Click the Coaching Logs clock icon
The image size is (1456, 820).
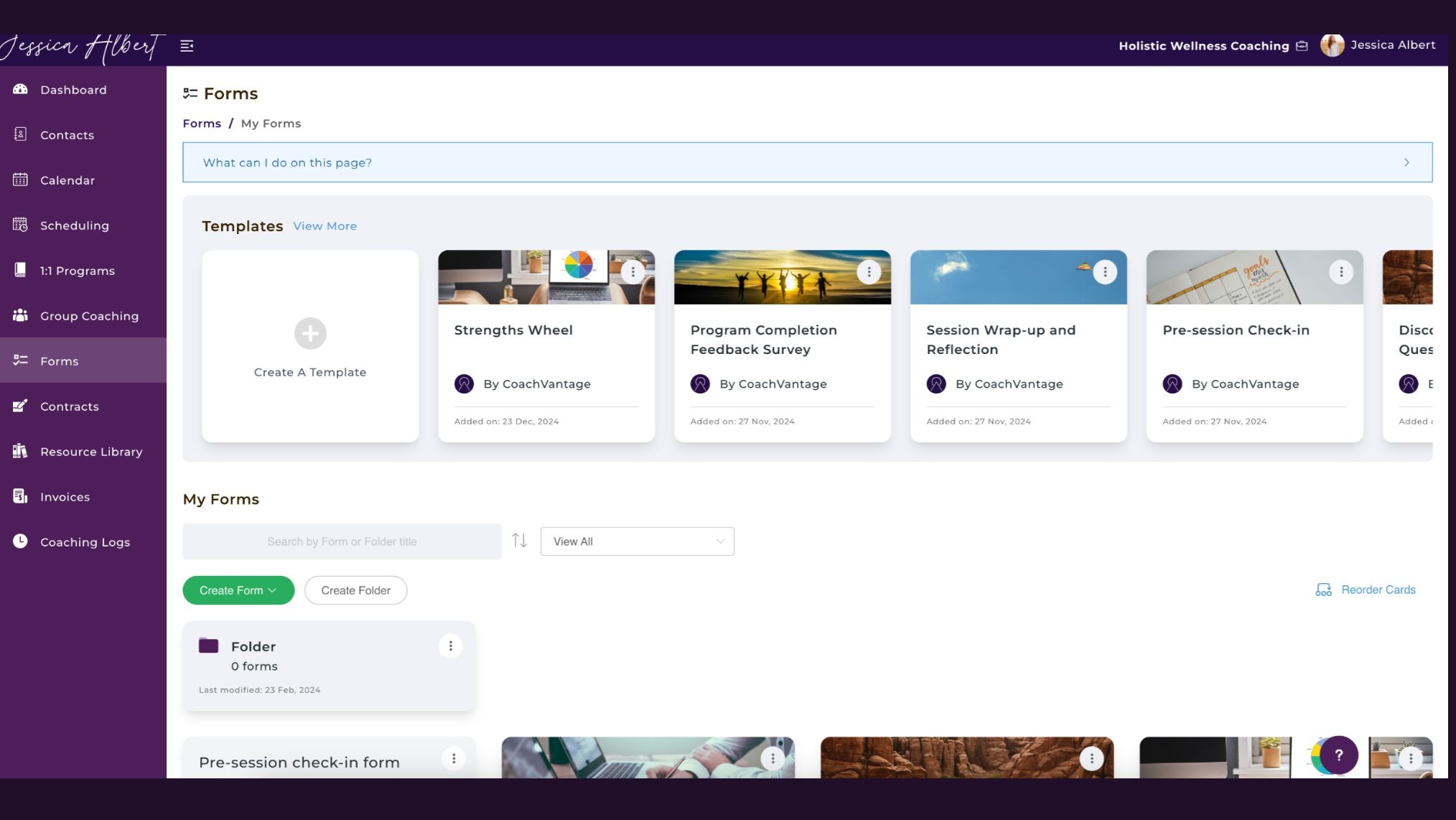pos(20,541)
